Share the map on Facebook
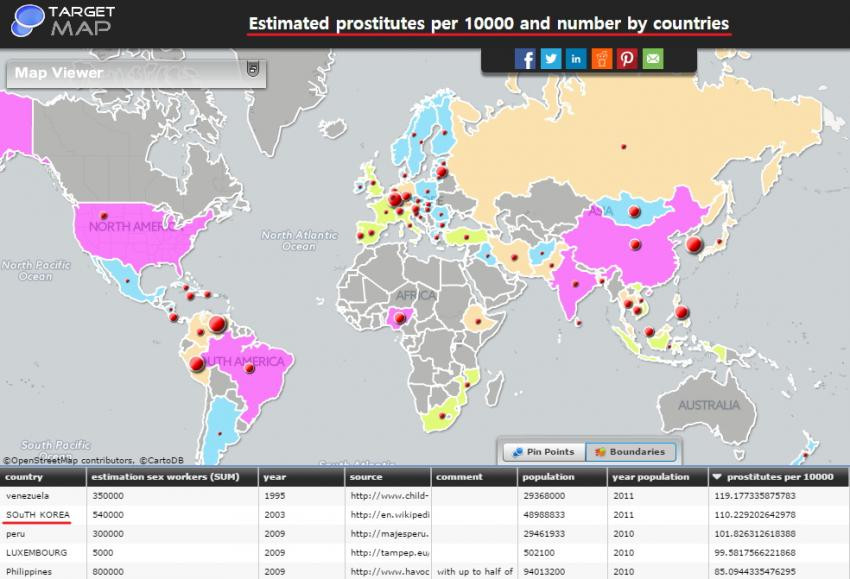 coord(526,59)
